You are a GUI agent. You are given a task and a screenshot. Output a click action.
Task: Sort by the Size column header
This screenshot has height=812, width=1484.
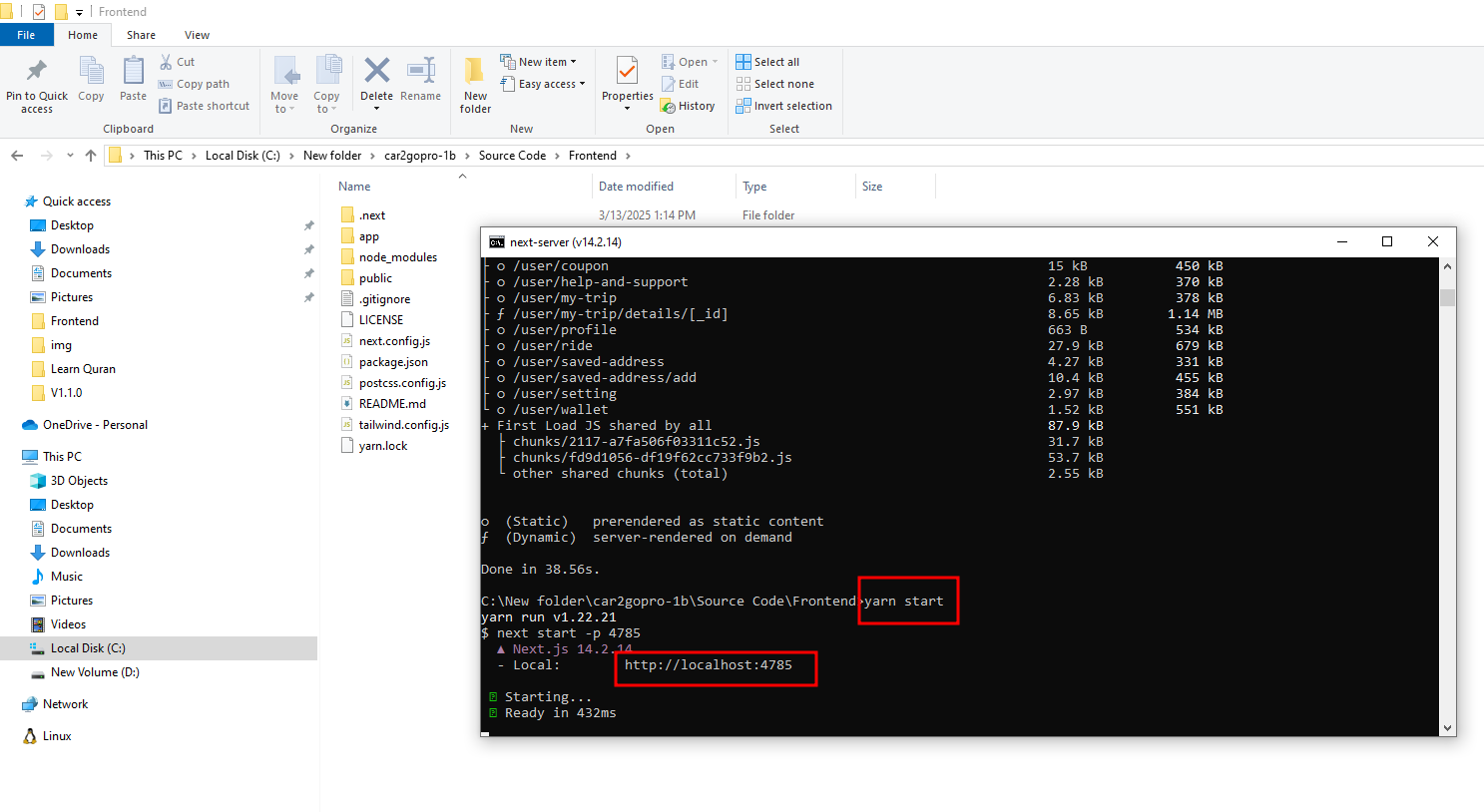point(872,187)
